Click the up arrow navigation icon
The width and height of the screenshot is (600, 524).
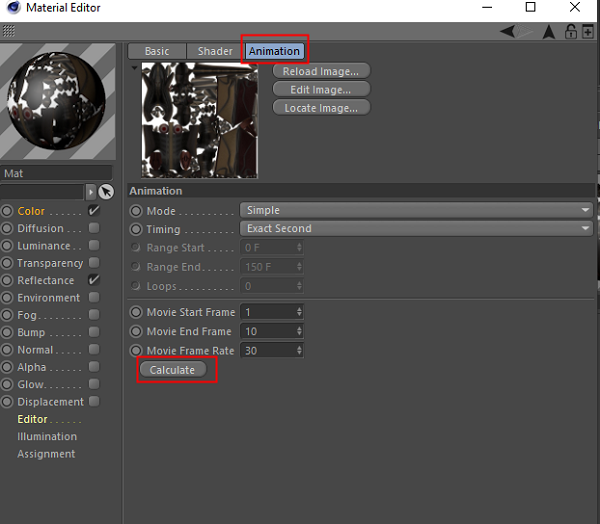coord(549,32)
